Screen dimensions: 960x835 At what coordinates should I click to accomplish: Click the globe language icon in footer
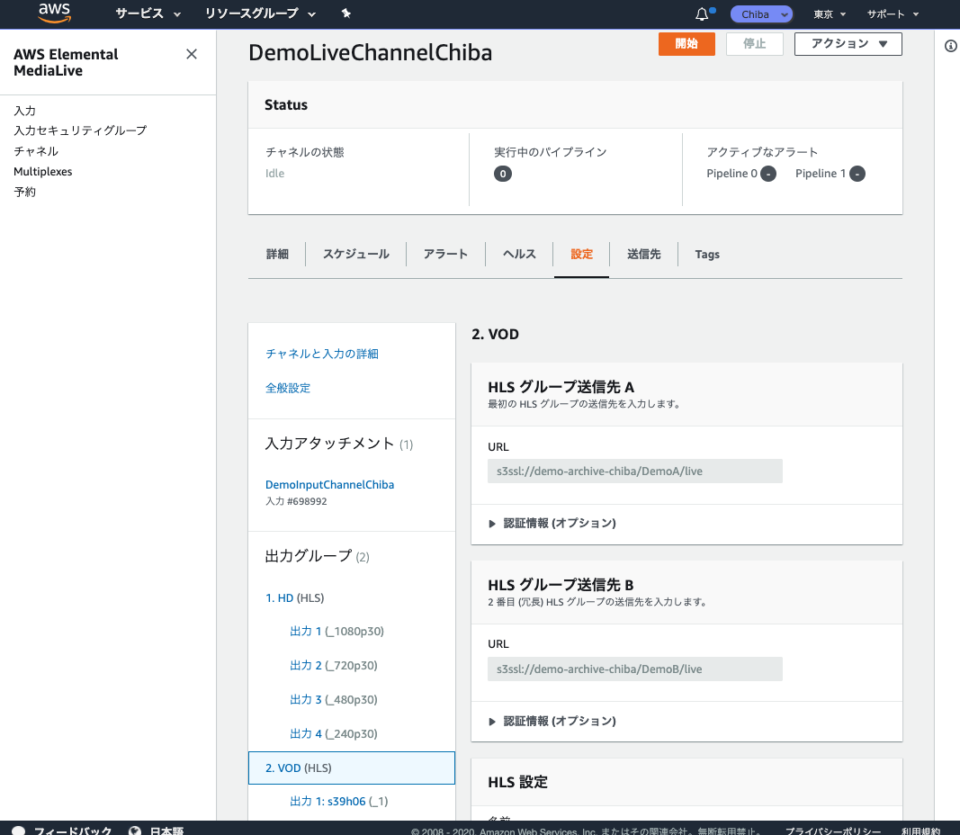click(x=135, y=830)
